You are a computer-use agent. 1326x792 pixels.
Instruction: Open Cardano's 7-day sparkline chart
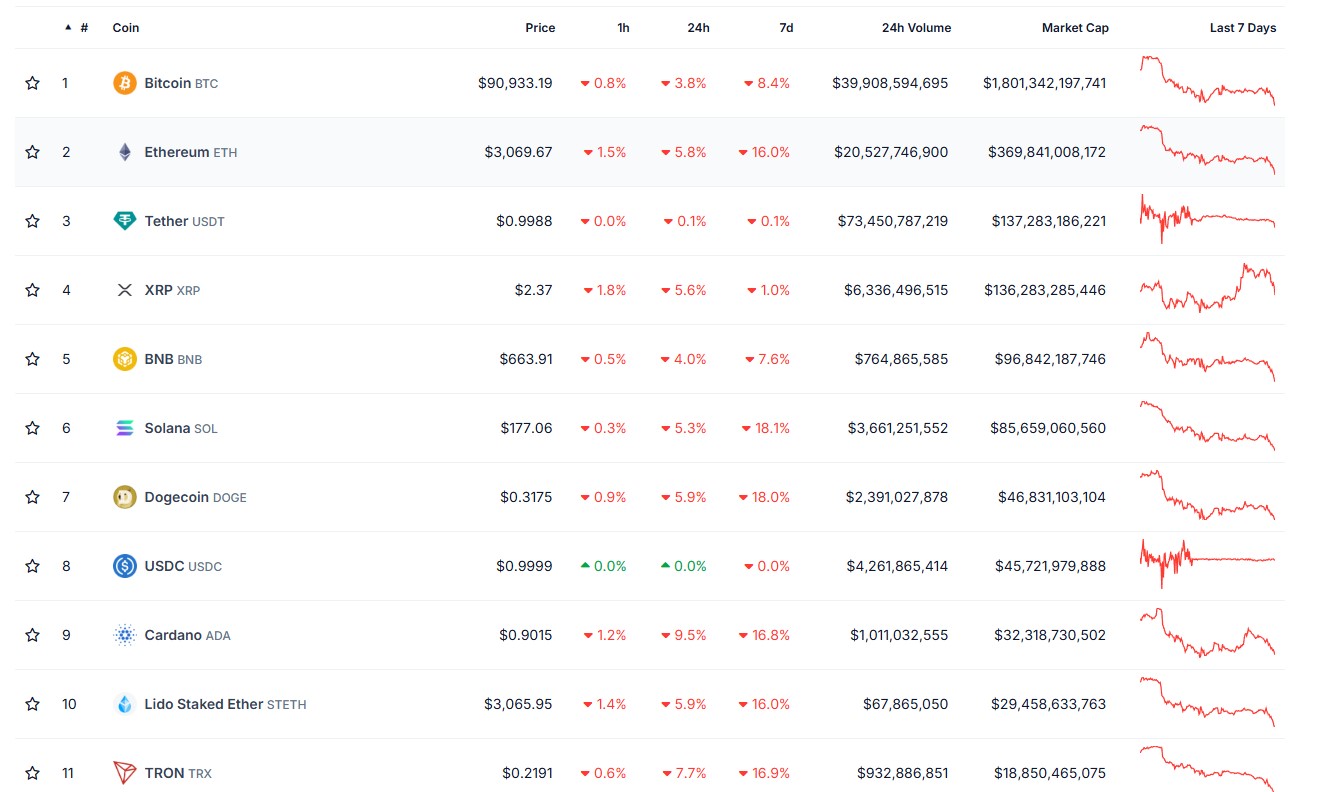tap(1207, 633)
